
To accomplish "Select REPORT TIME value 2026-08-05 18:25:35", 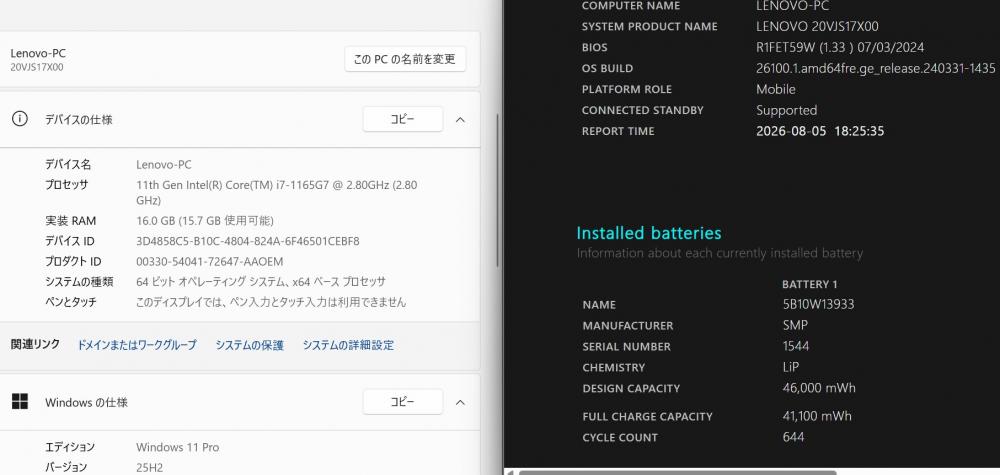I will pos(820,131).
